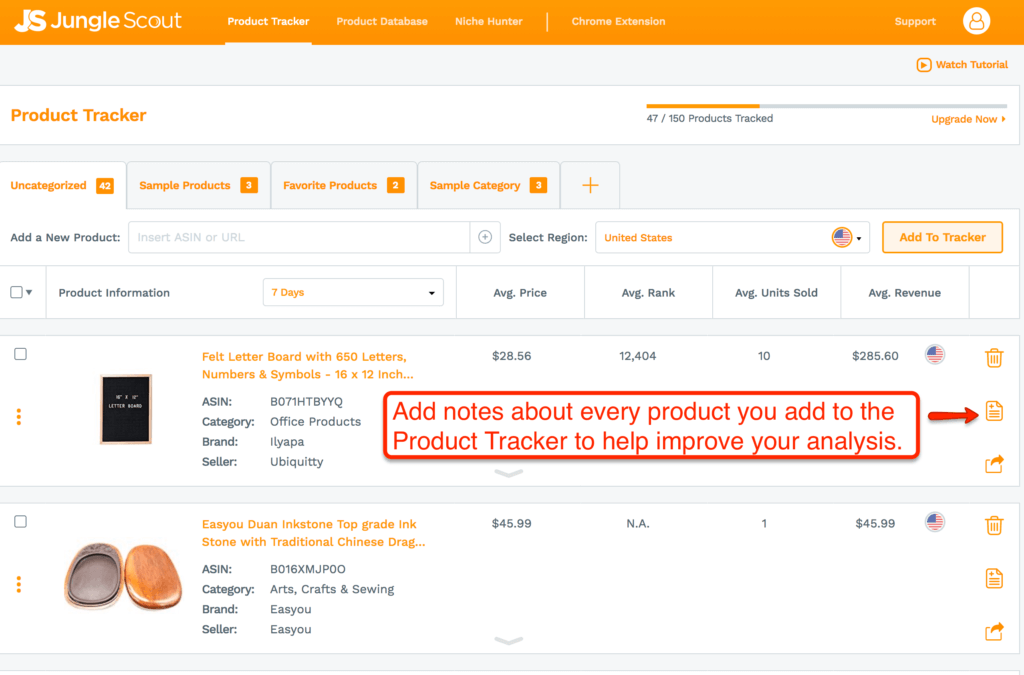1024x675 pixels.
Task: Click US flag icon on Easyou Inkstone row
Action: pyautogui.click(x=935, y=522)
